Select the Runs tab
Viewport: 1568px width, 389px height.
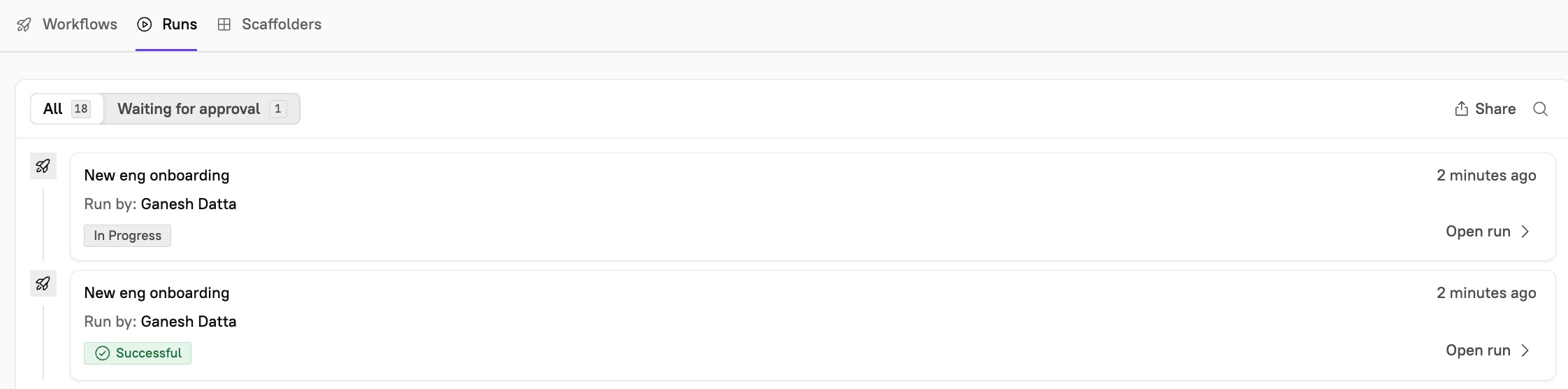pos(179,24)
